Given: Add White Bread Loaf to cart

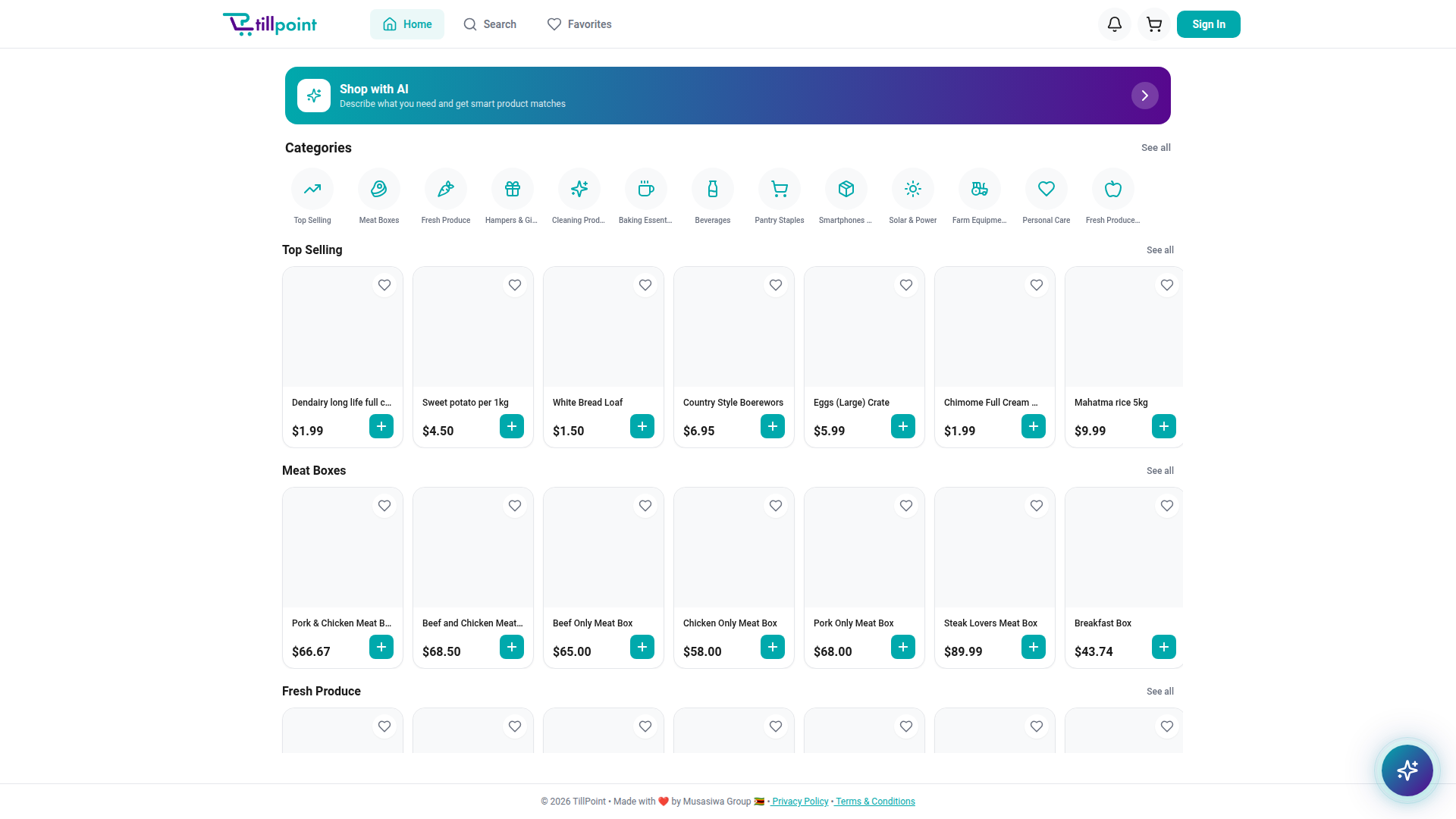Looking at the screenshot, I should (642, 426).
